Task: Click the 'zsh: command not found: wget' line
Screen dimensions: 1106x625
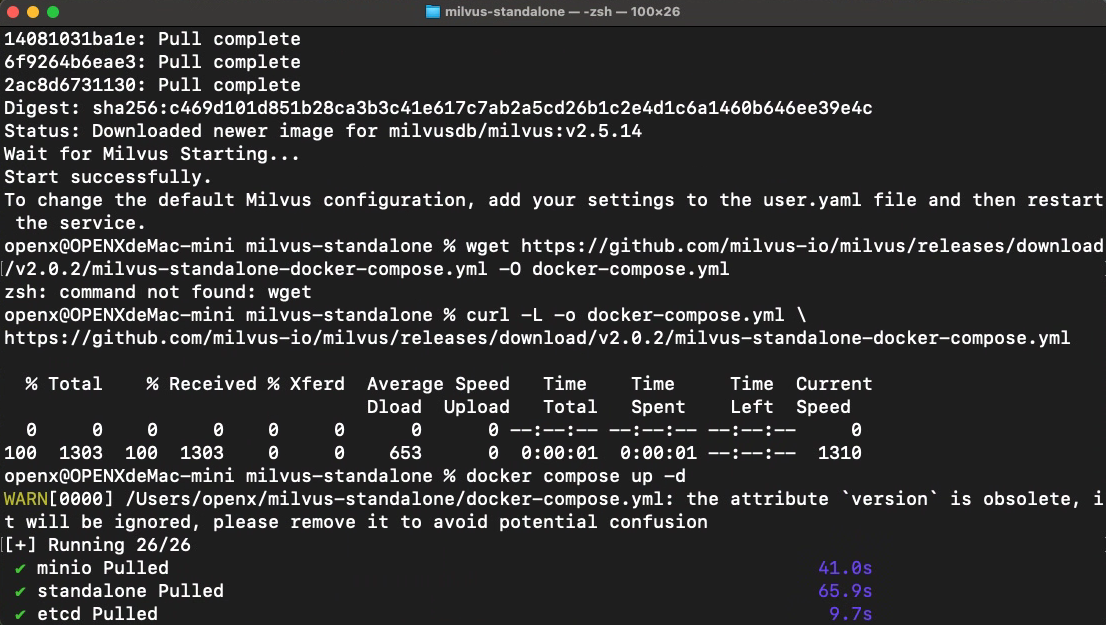Action: (157, 292)
